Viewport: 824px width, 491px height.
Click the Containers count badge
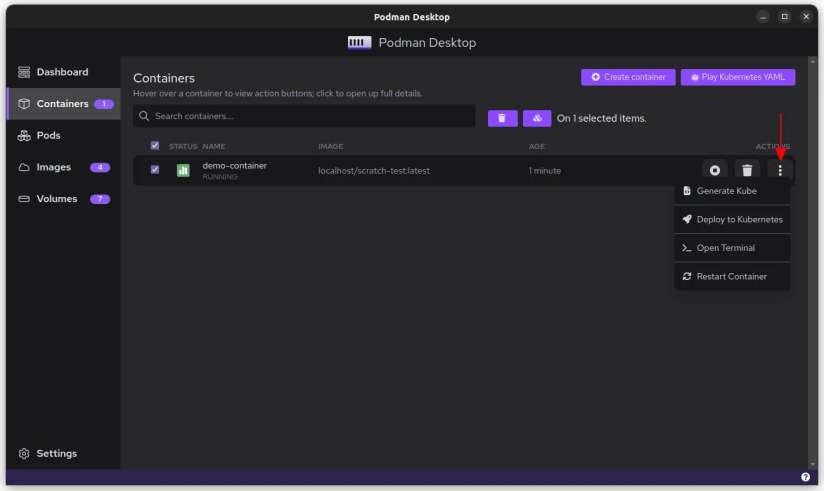tap(104, 104)
